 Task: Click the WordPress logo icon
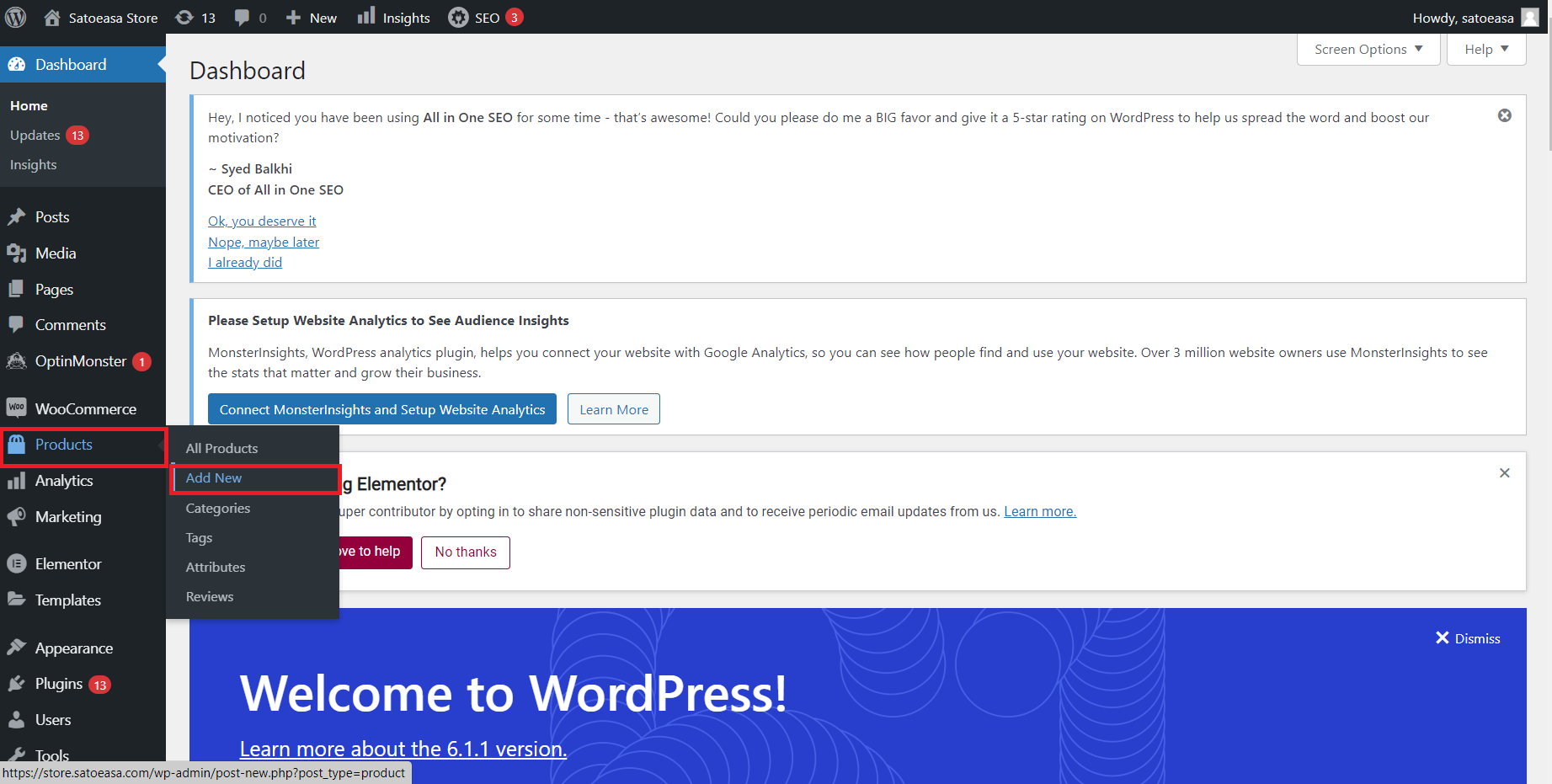click(x=16, y=17)
